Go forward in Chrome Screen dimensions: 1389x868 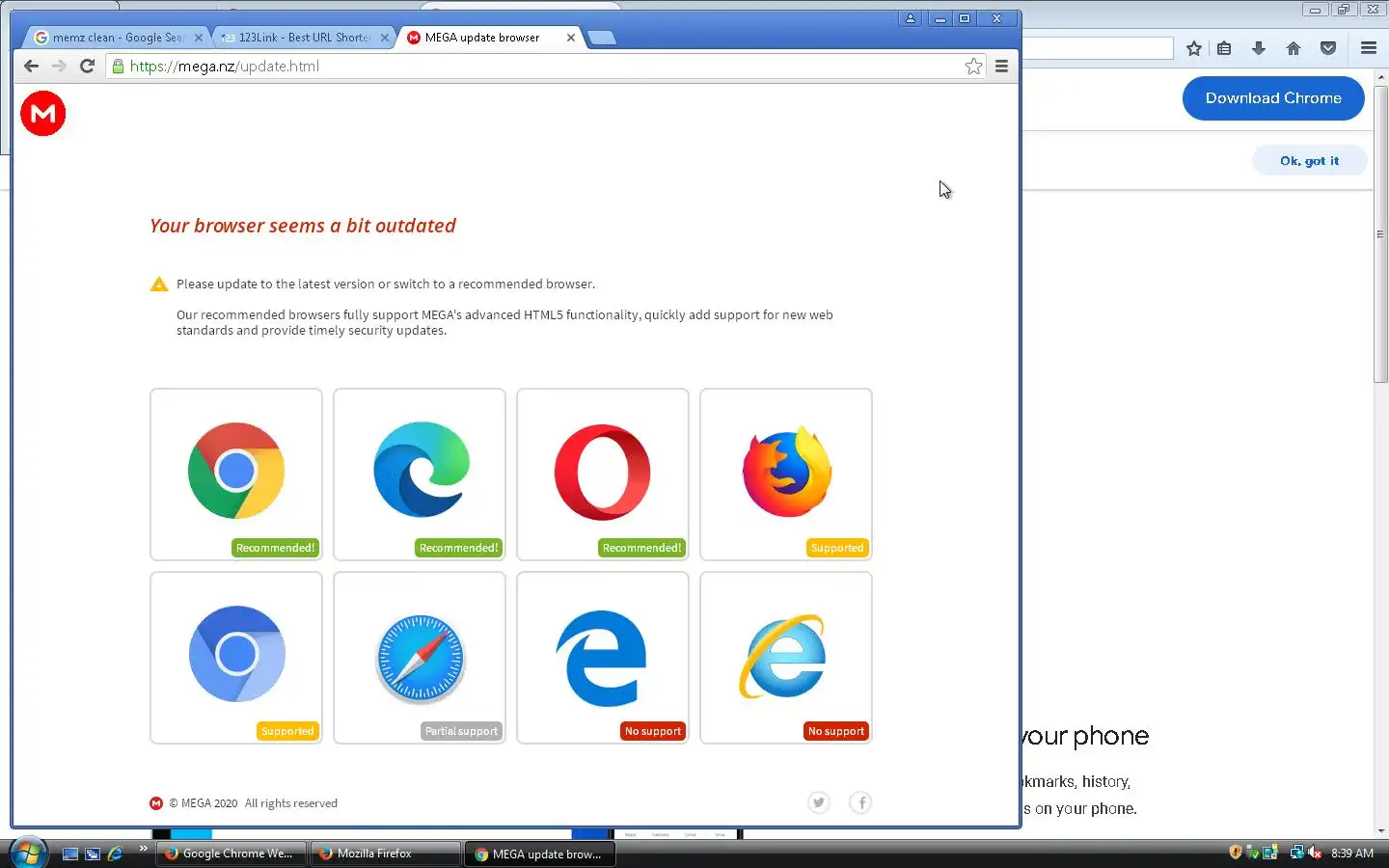coord(59,66)
